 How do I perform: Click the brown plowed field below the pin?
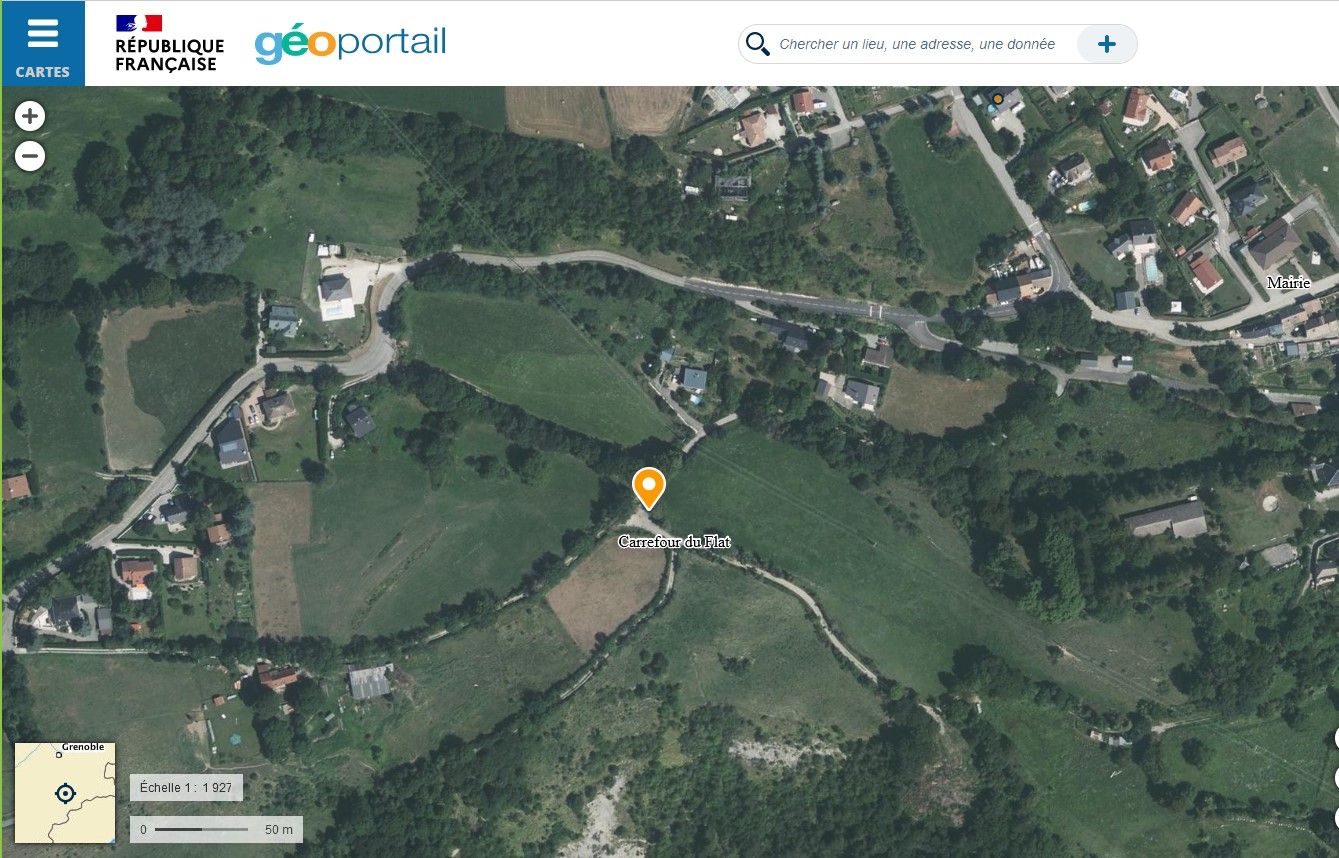click(x=606, y=590)
